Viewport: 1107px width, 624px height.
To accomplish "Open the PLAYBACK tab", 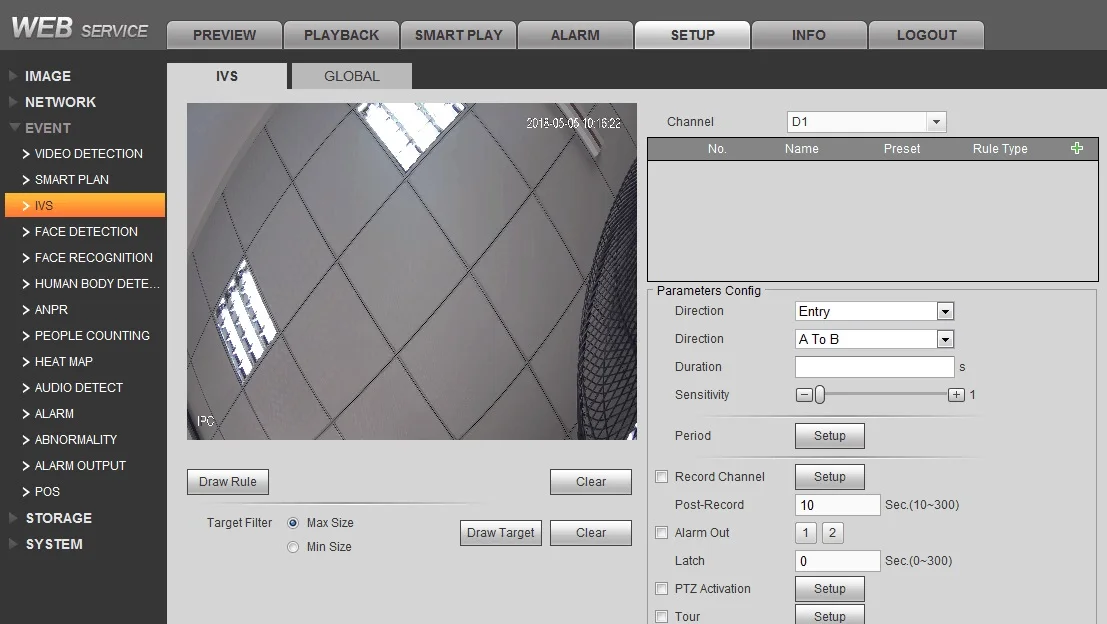I will [342, 35].
